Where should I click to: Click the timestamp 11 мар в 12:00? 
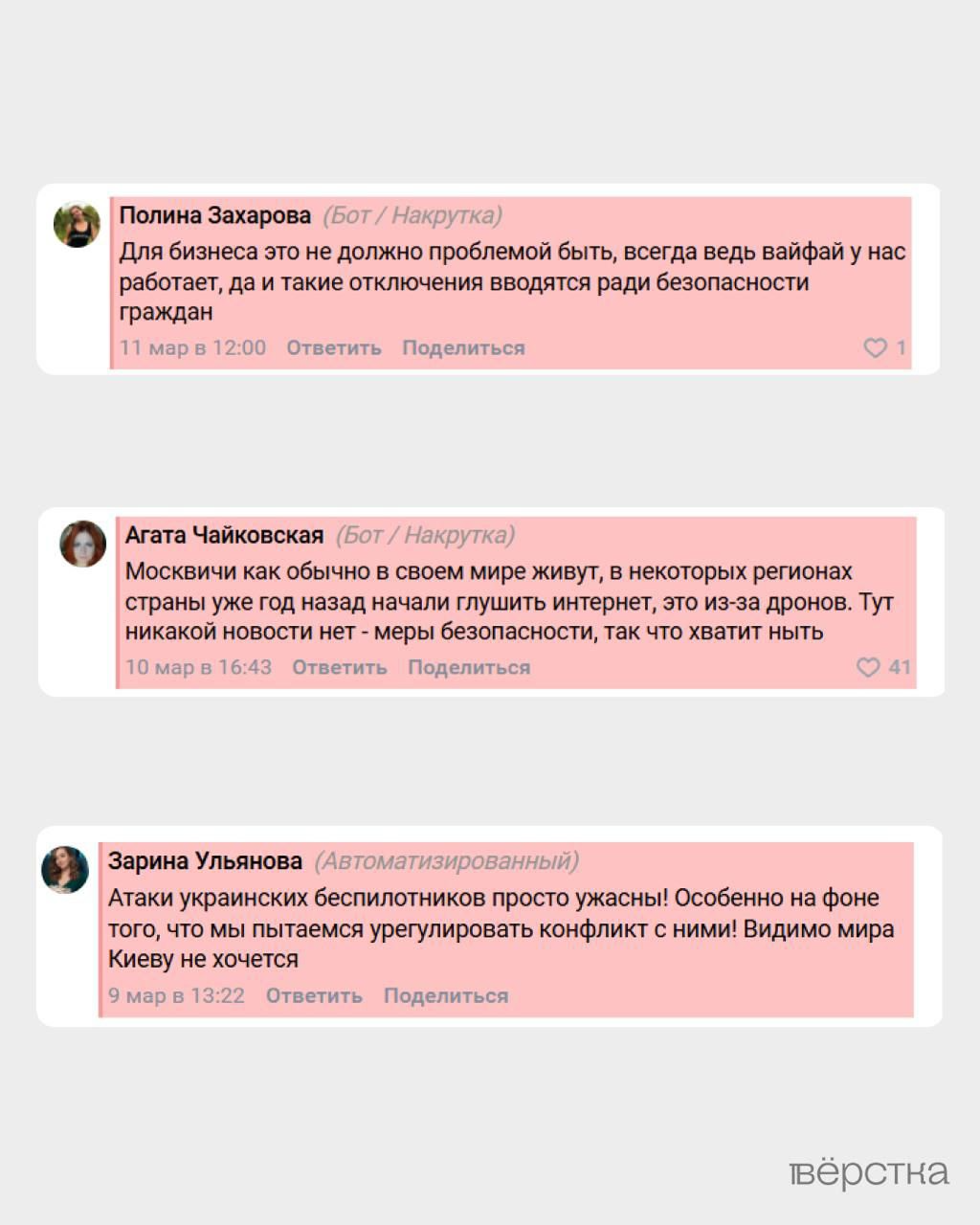click(x=192, y=347)
